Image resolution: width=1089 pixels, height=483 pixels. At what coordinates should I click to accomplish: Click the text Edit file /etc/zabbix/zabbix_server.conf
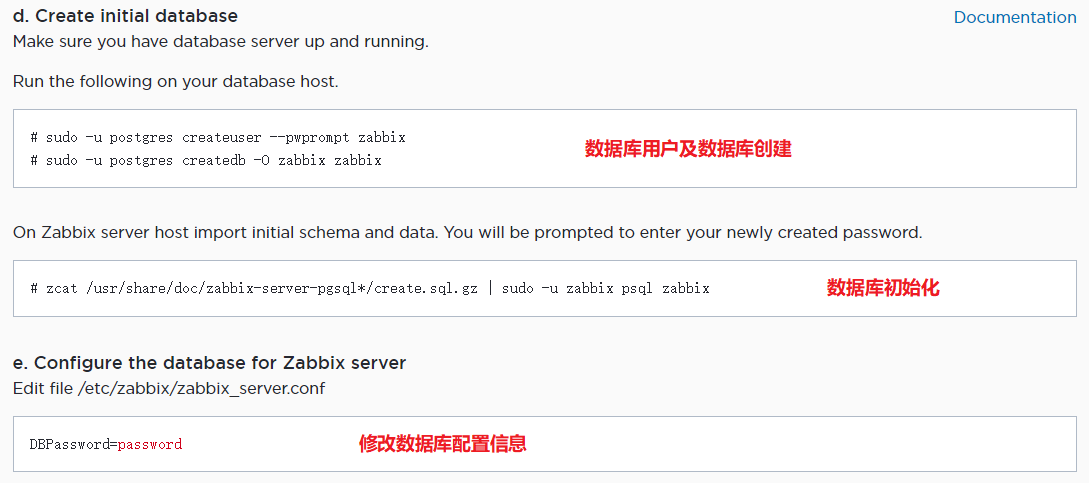pos(169,388)
